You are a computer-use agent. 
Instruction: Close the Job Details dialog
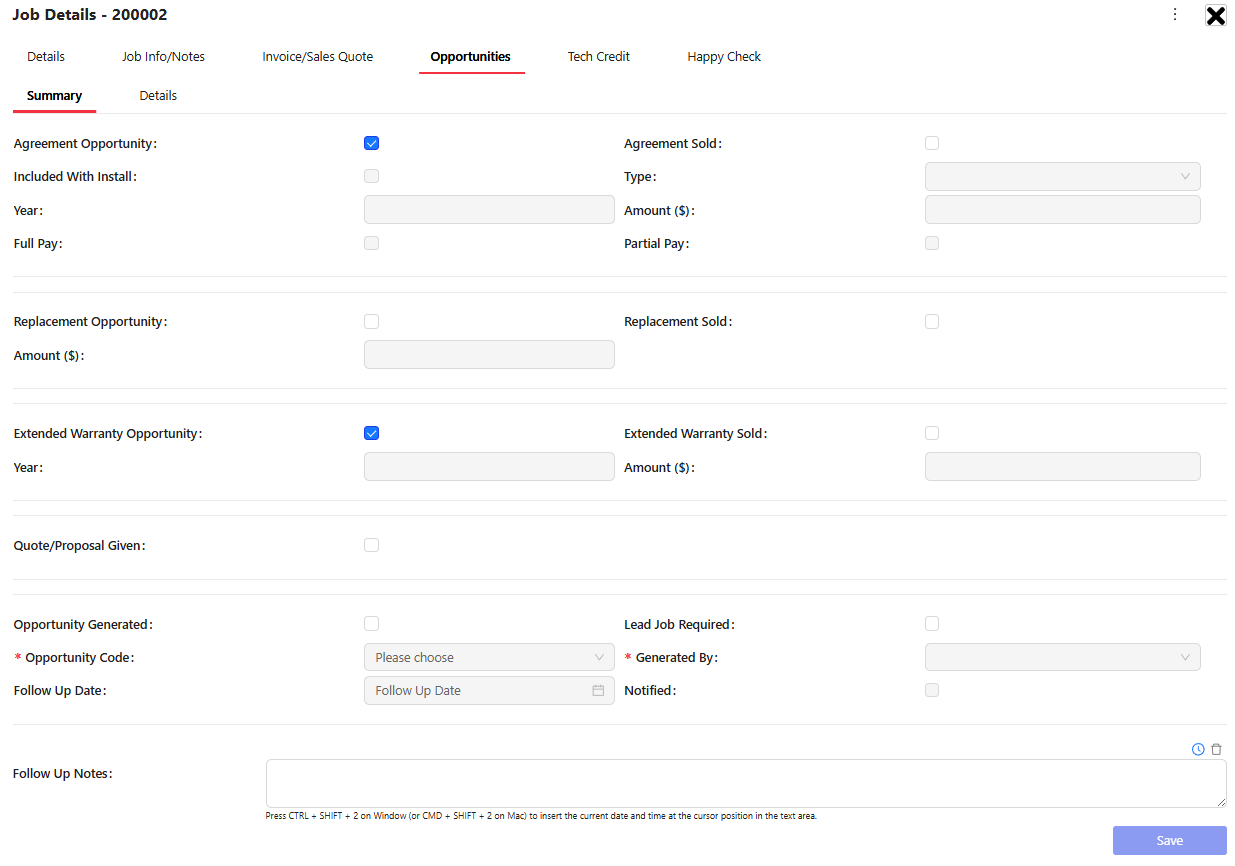(1215, 15)
